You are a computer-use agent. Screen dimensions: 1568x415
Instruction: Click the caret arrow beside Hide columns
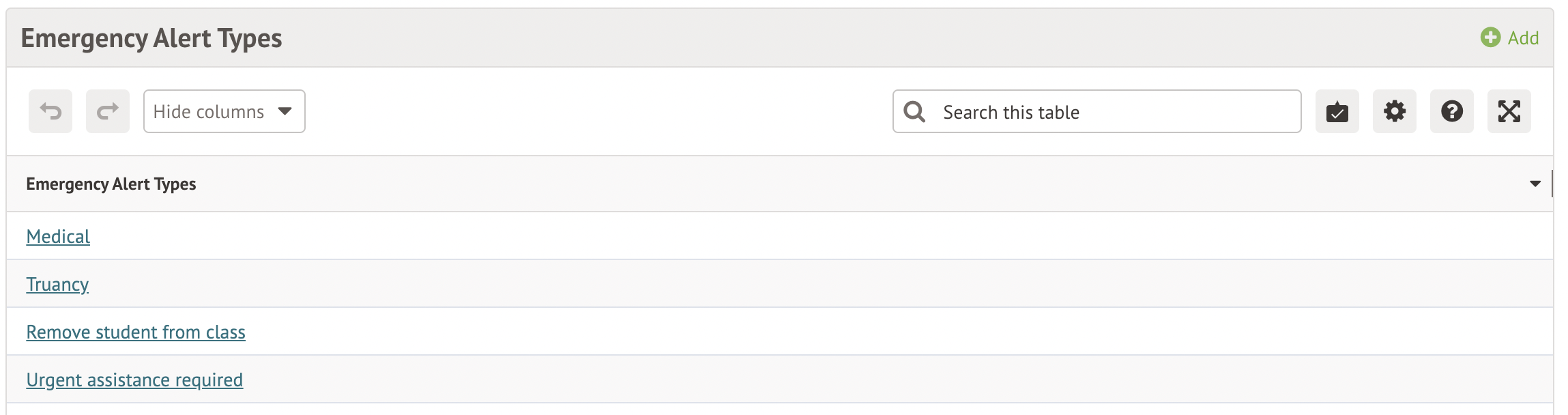(285, 111)
